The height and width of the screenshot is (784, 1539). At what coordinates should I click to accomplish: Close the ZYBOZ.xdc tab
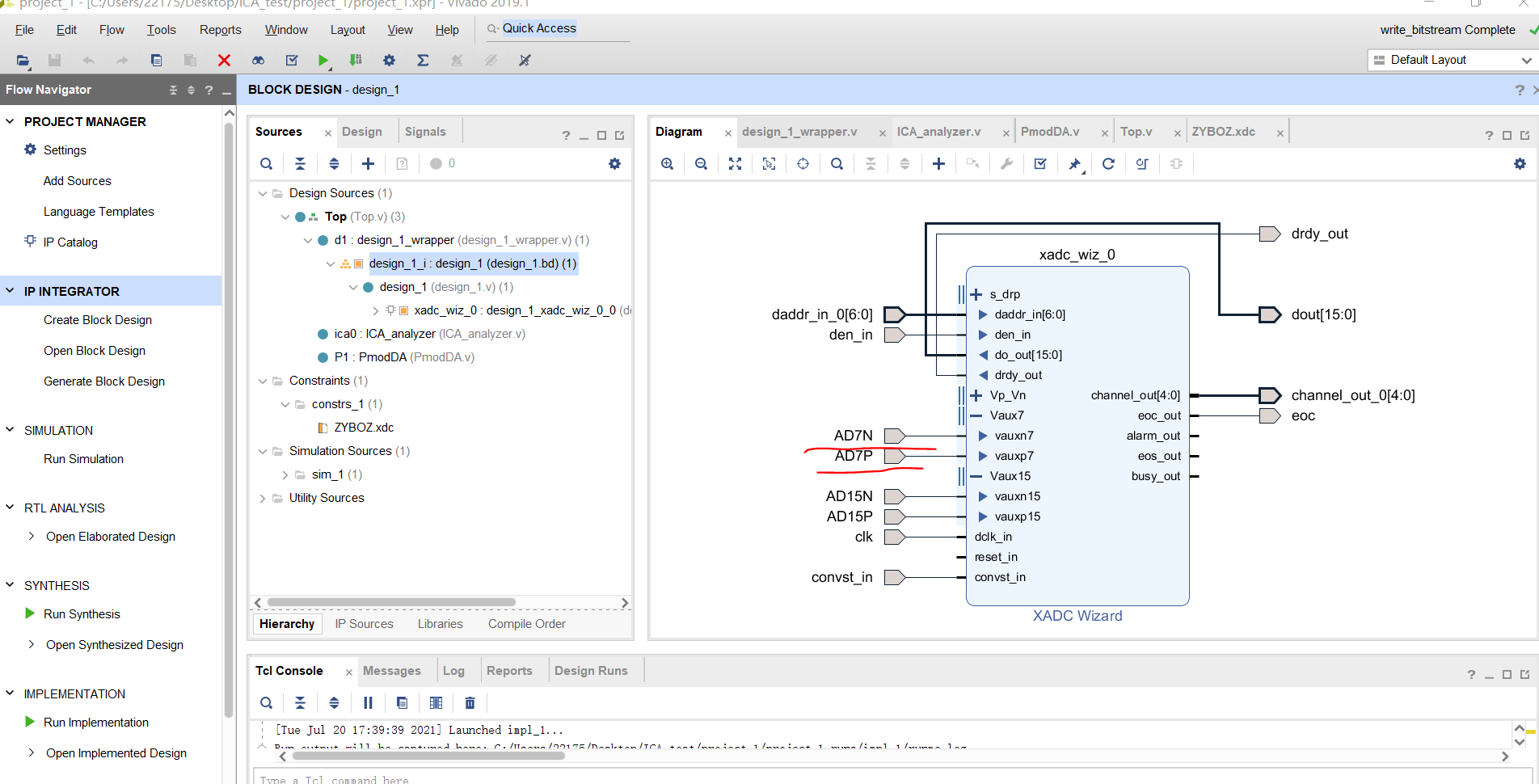(x=1280, y=133)
